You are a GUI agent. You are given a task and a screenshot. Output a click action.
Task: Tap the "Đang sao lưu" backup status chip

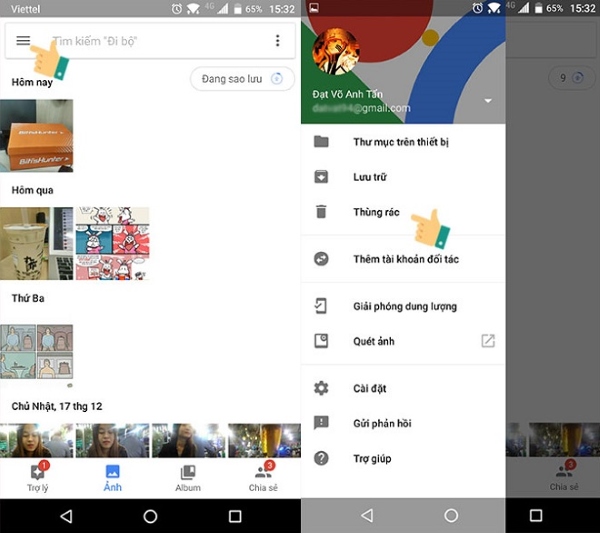(x=242, y=79)
